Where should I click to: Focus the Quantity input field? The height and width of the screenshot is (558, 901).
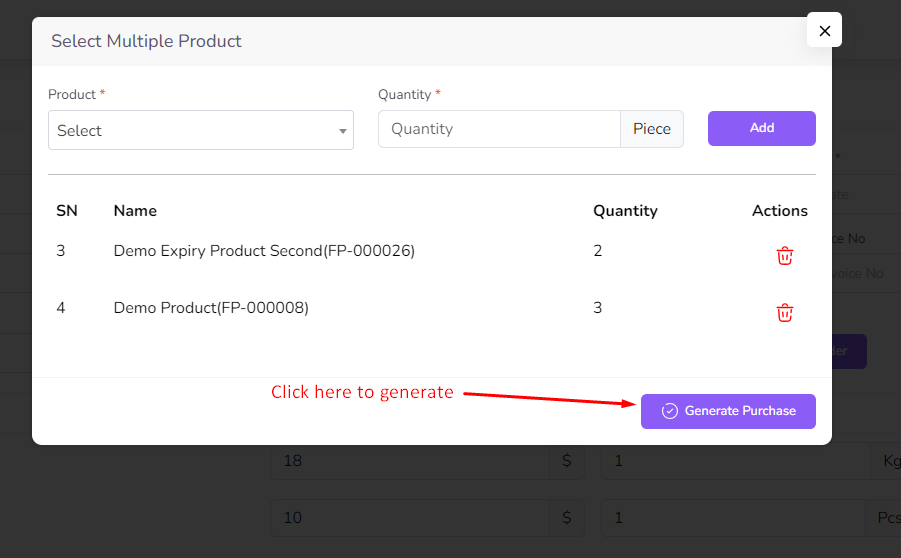(499, 129)
